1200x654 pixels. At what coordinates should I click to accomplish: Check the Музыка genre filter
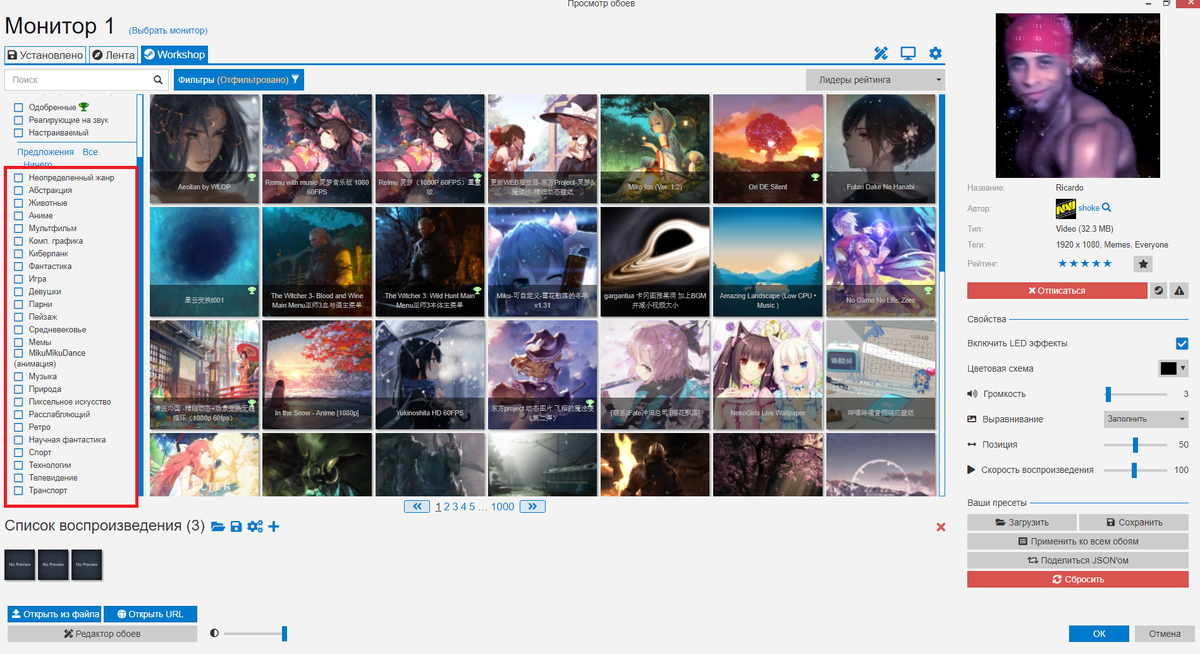coord(19,377)
